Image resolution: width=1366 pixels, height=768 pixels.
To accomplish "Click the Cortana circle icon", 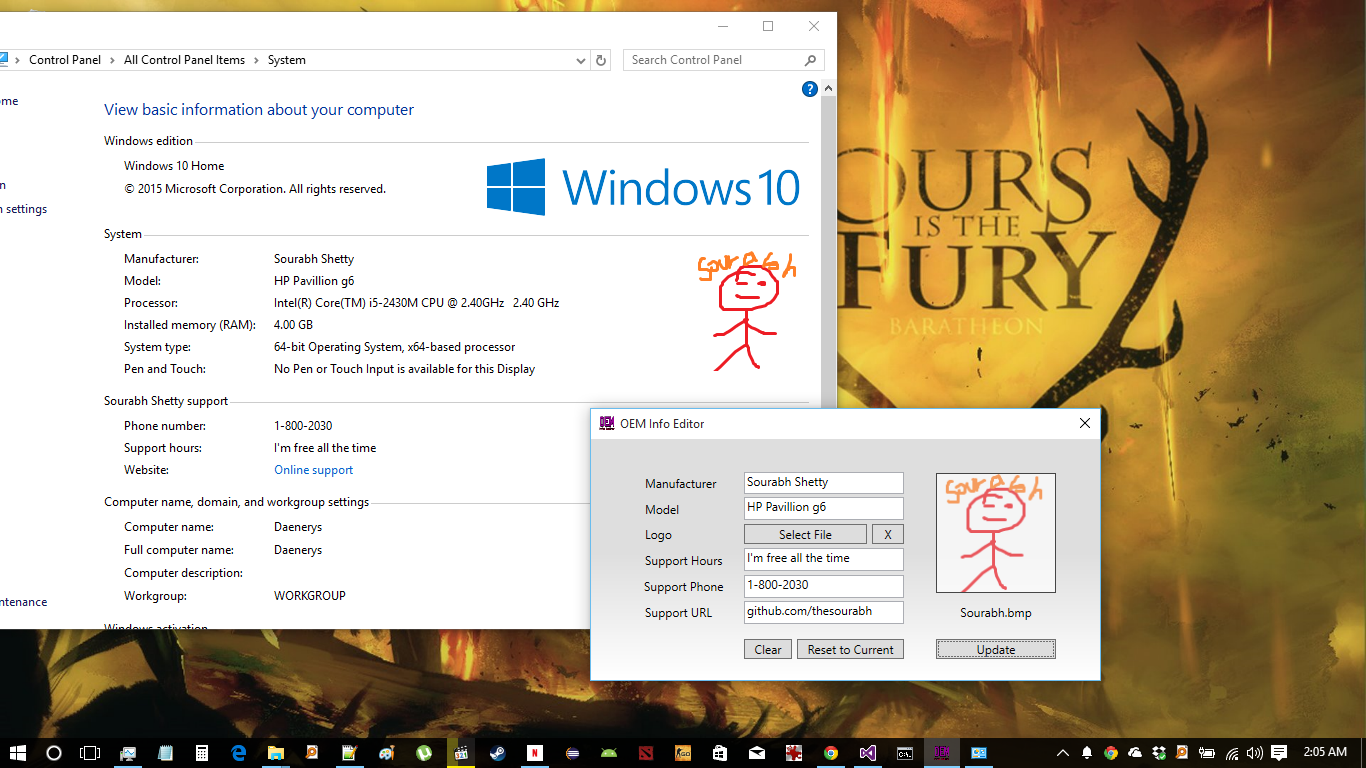I will coord(54,753).
